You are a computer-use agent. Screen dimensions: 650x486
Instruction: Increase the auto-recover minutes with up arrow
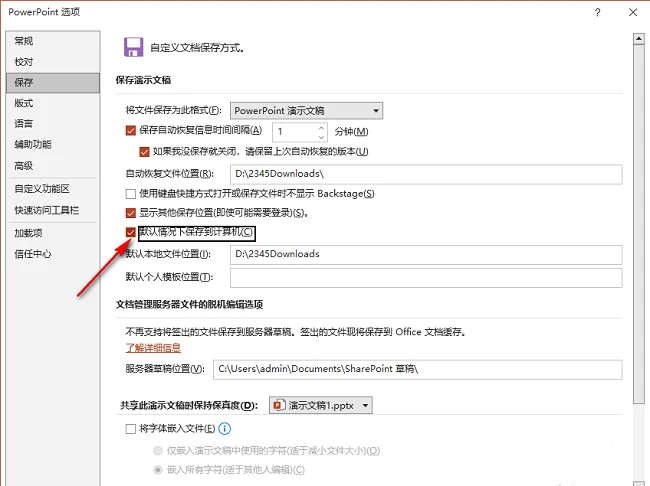click(321, 127)
